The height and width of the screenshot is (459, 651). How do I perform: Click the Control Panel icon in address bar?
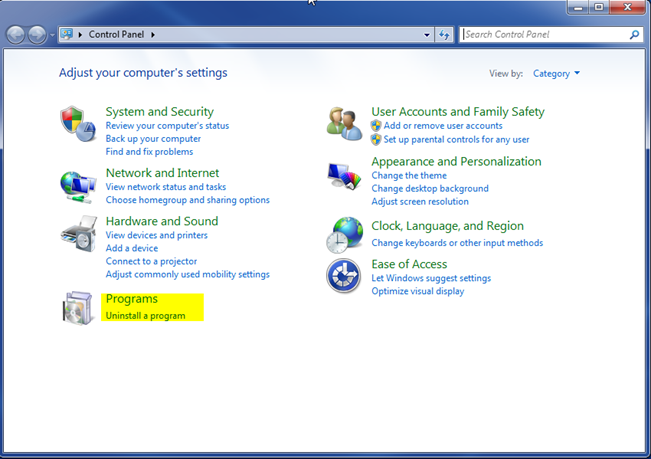pyautogui.click(x=67, y=34)
